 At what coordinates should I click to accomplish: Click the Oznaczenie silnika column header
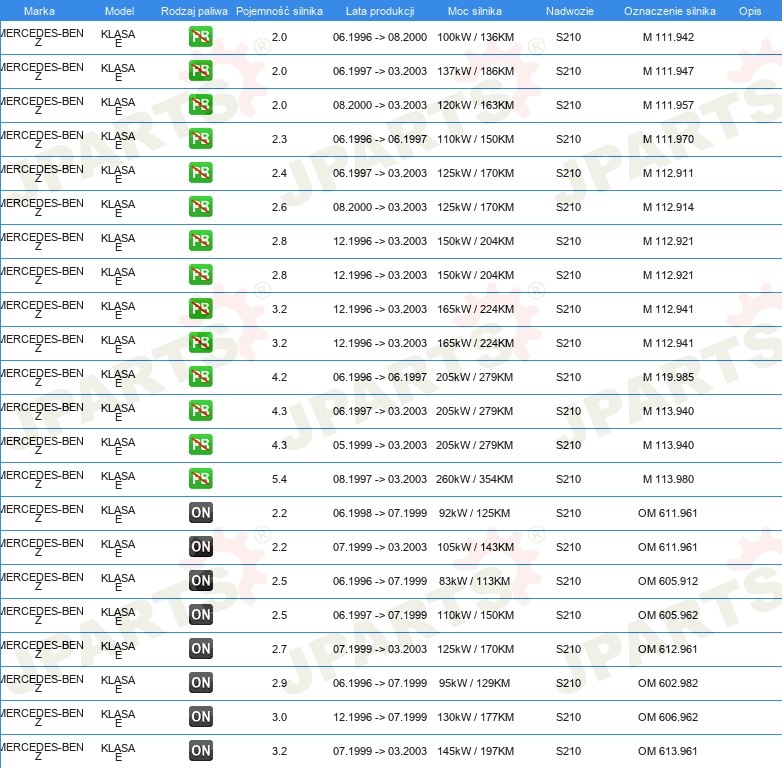[x=669, y=11]
